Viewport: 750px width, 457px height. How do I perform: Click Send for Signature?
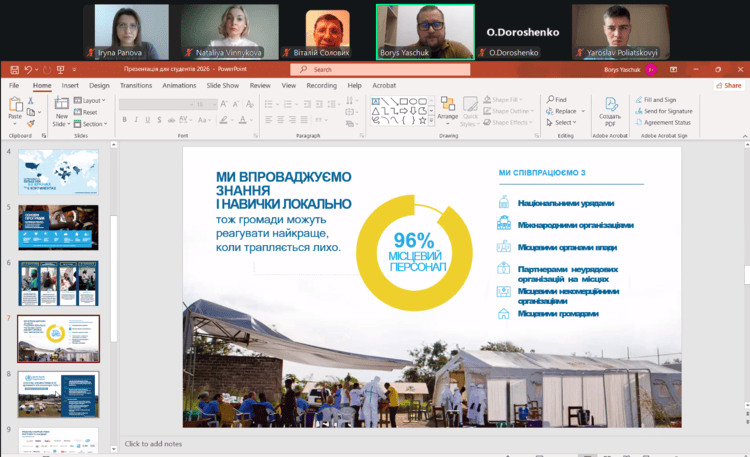click(x=668, y=111)
